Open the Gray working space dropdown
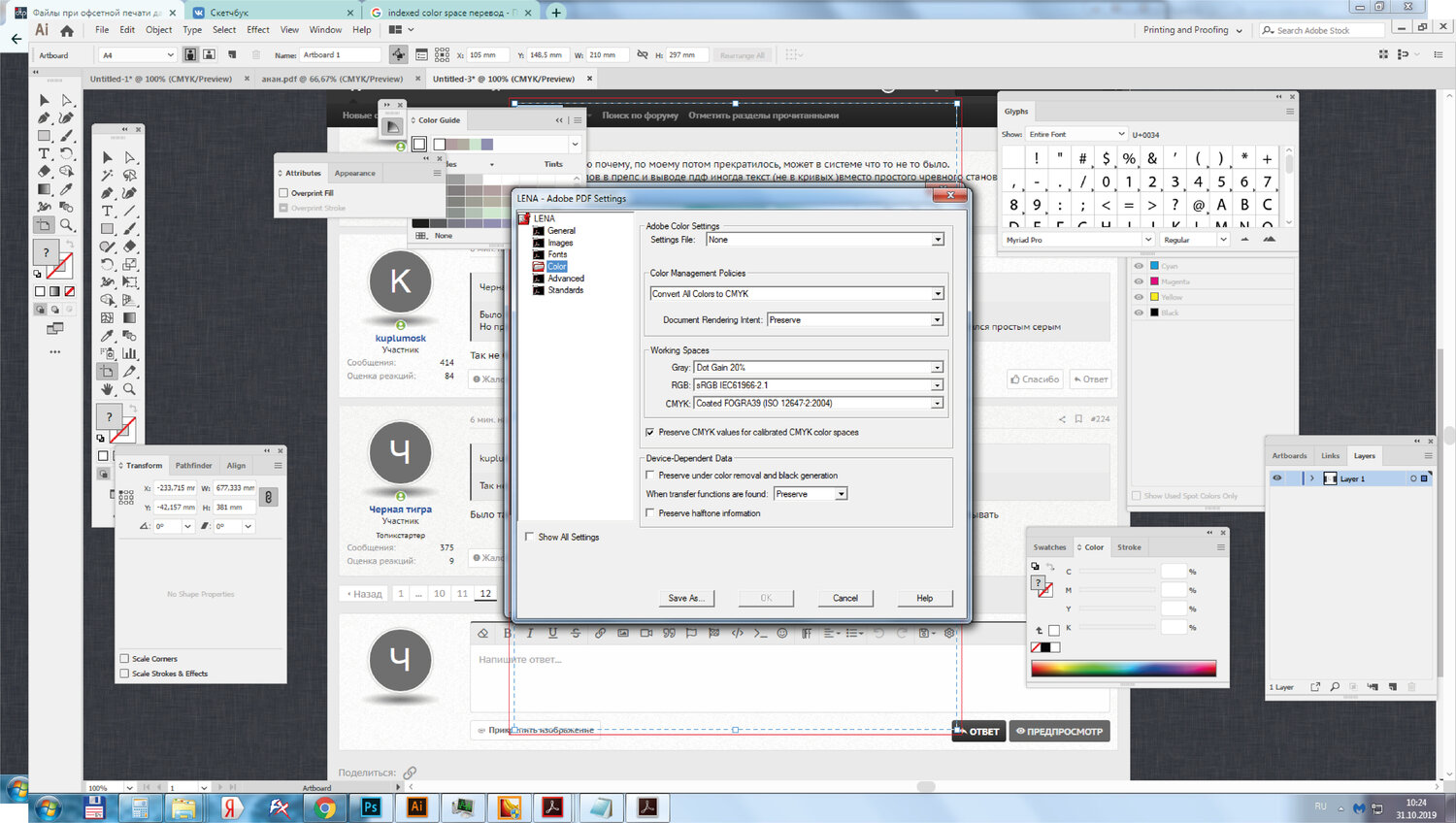This screenshot has height=823, width=1456. (x=818, y=368)
